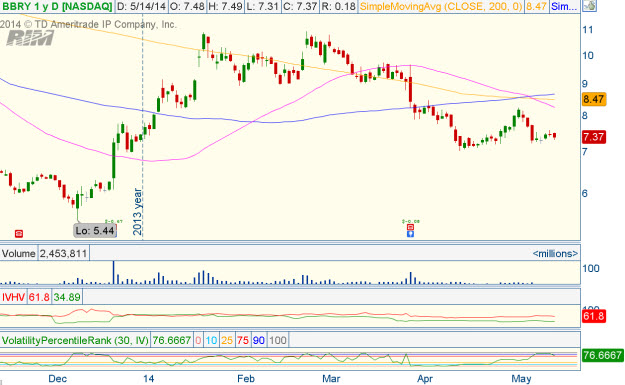
Task: Click the vertical 2013 year divider label
Action: pyautogui.click(x=137, y=212)
